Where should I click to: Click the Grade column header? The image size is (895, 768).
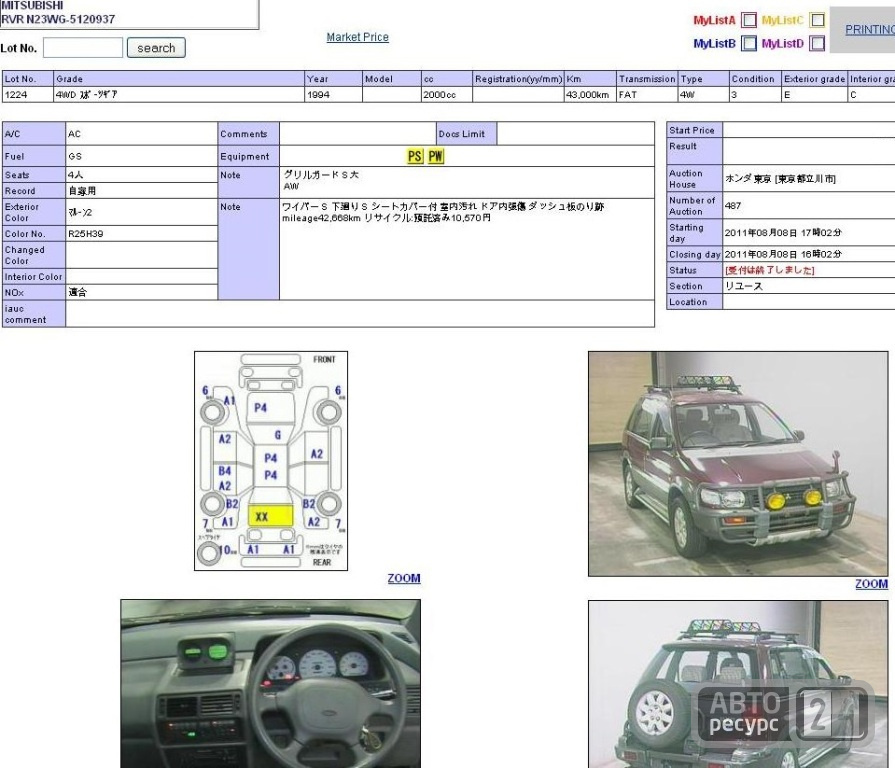[179, 79]
